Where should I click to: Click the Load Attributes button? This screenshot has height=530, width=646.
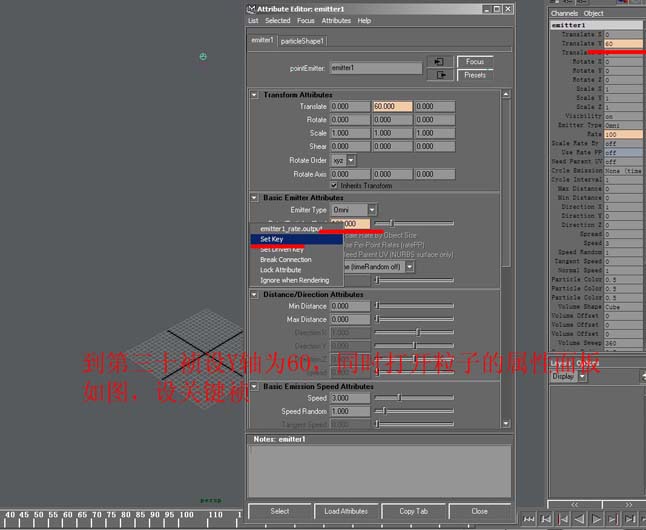(346, 511)
